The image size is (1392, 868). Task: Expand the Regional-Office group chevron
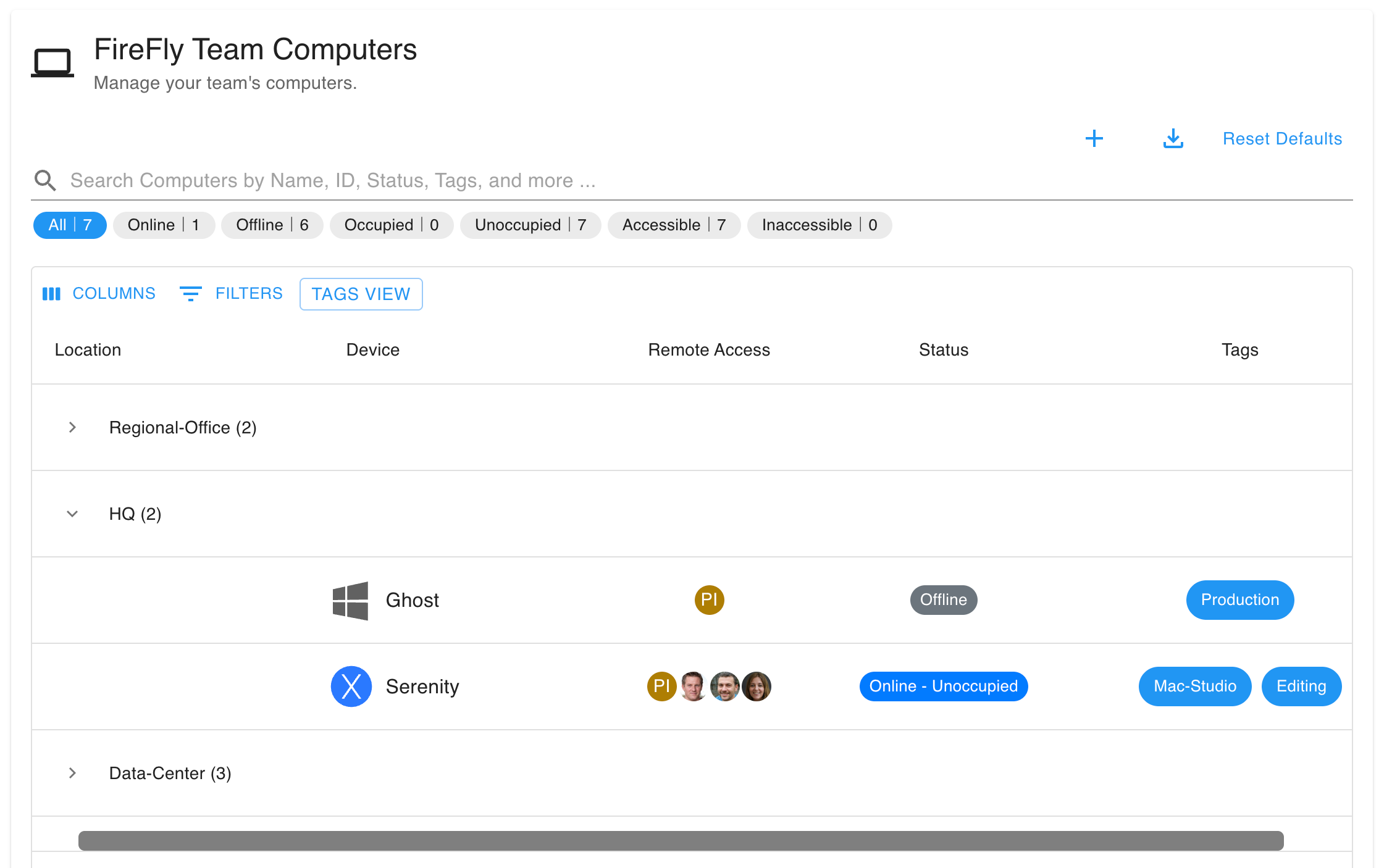click(72, 427)
